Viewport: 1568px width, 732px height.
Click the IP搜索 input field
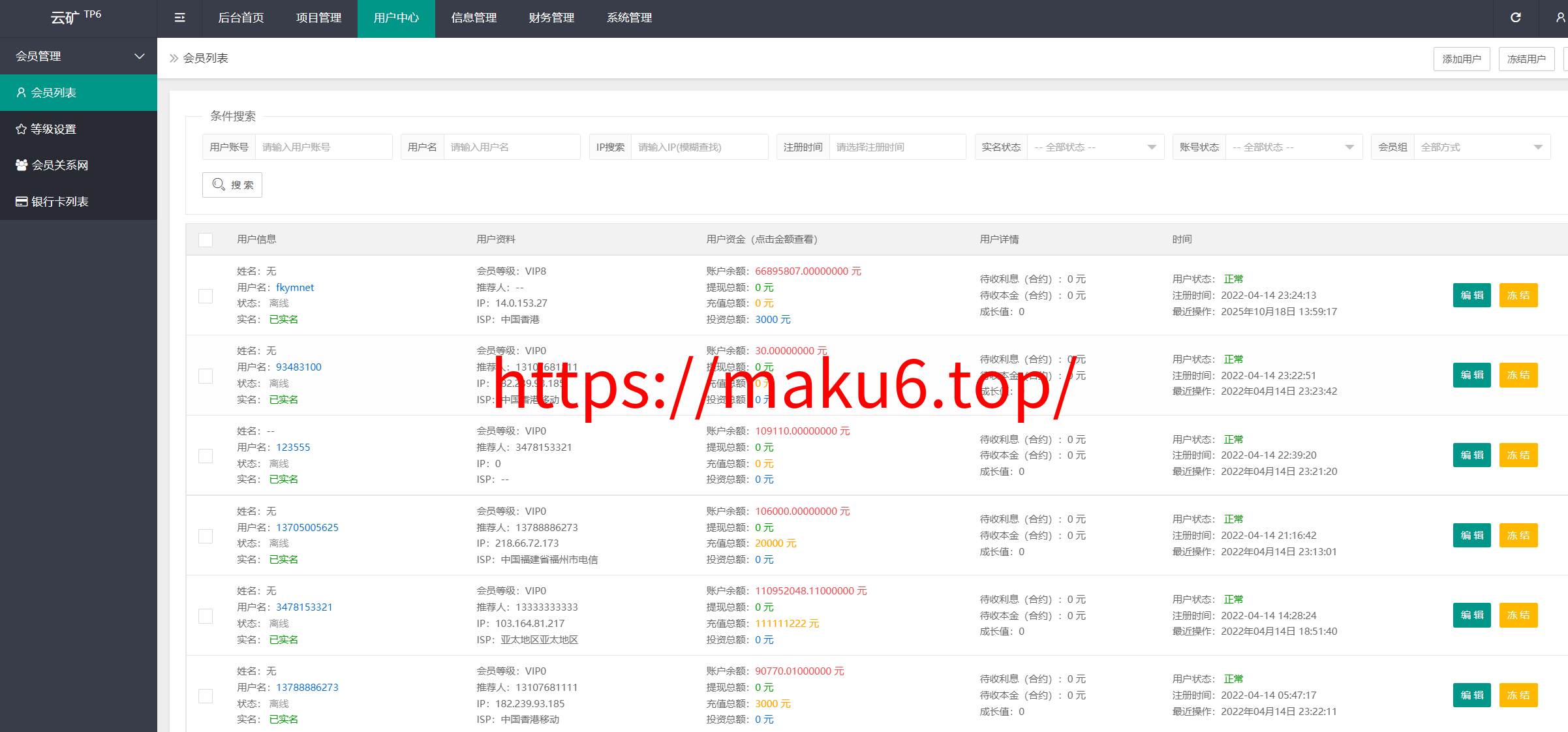[x=699, y=147]
